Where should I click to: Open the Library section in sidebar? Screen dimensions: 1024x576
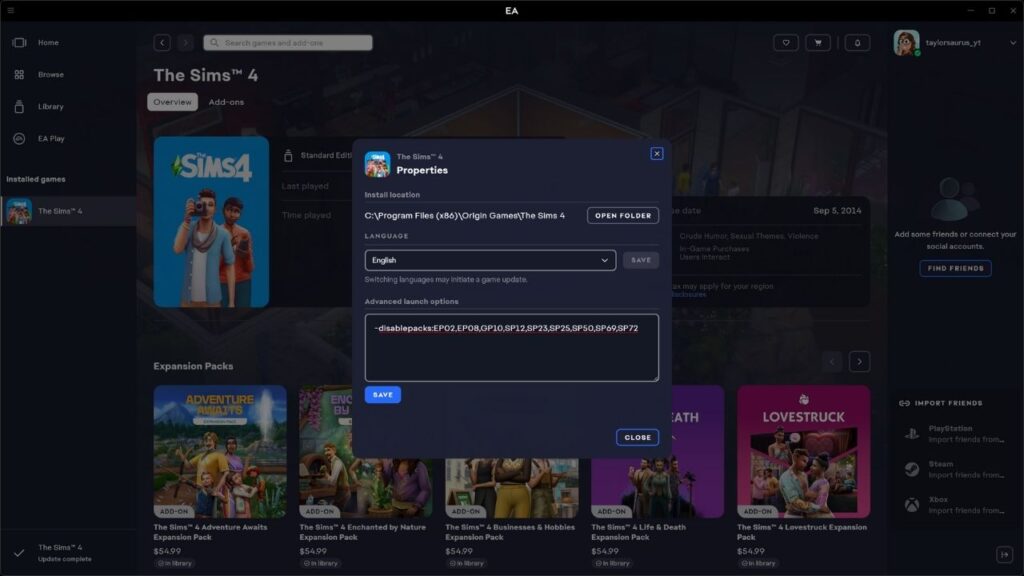[49, 106]
